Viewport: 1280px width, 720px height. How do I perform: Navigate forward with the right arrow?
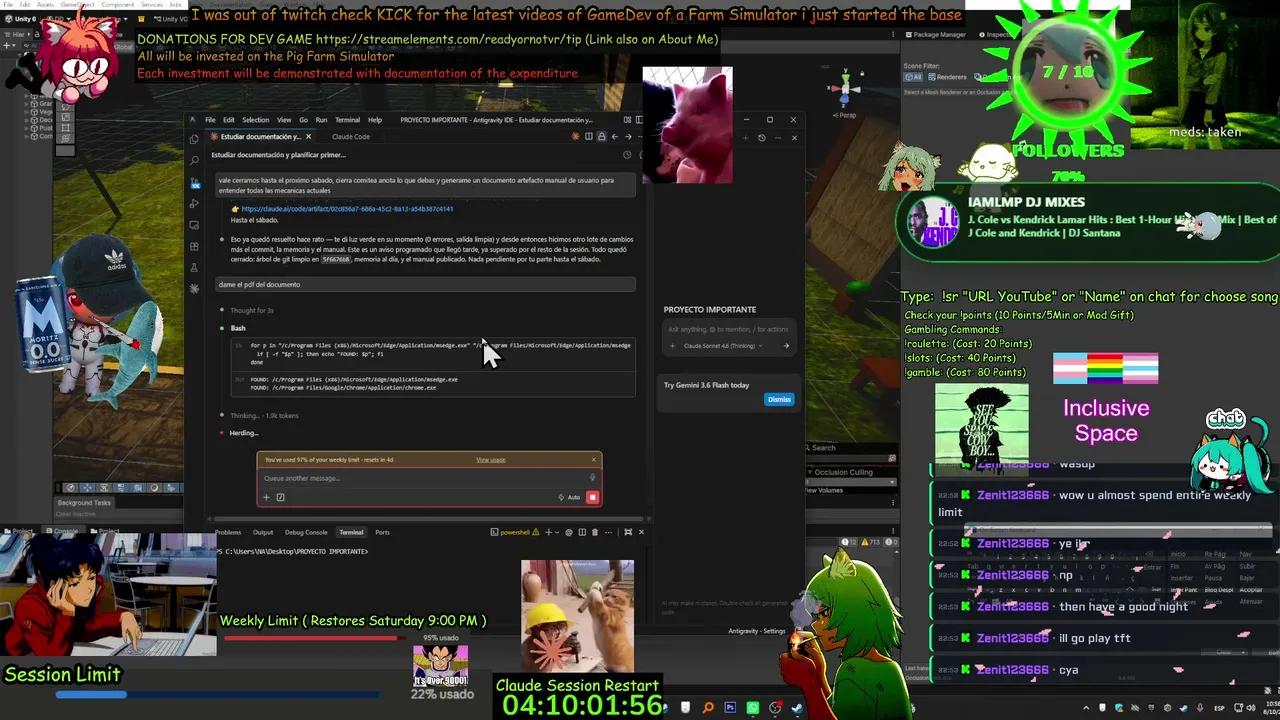point(628,137)
